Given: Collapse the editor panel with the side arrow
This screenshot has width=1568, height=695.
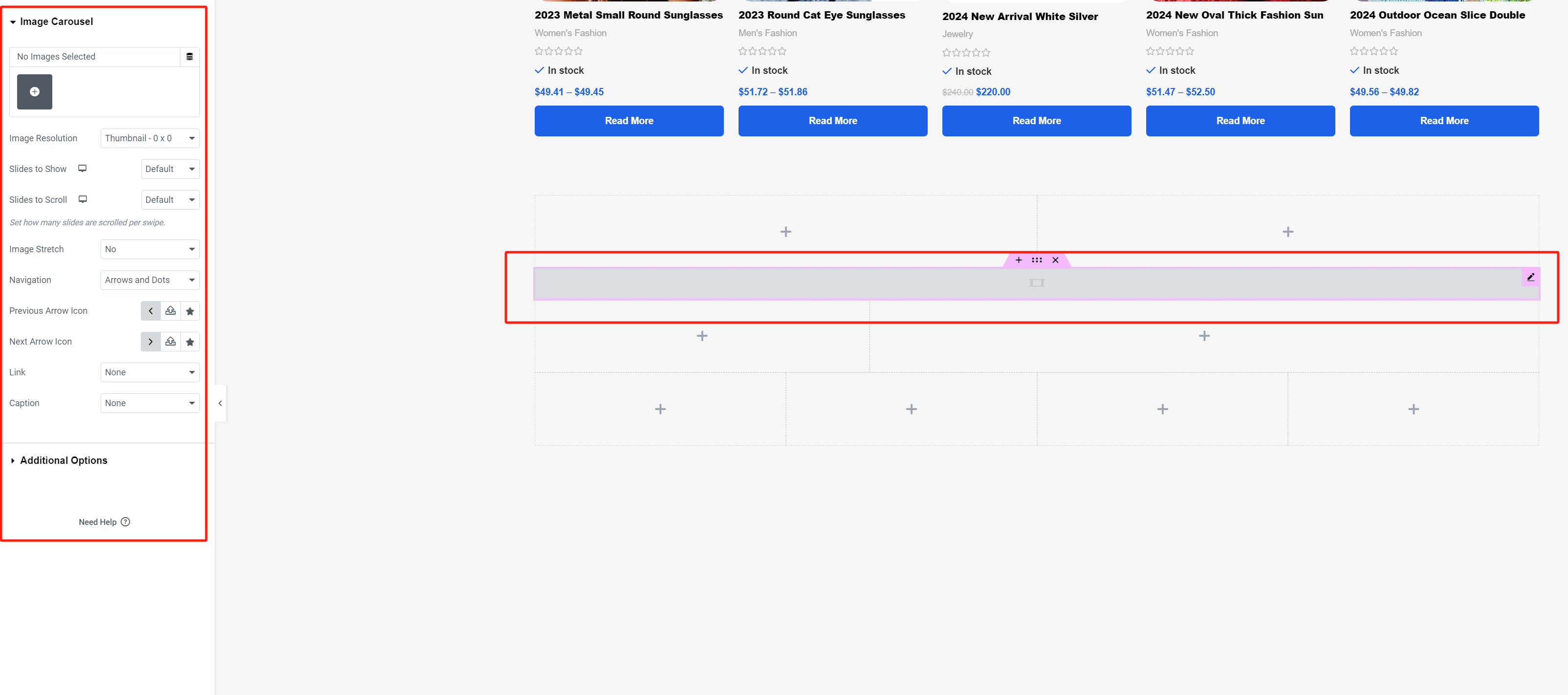Looking at the screenshot, I should (220, 403).
